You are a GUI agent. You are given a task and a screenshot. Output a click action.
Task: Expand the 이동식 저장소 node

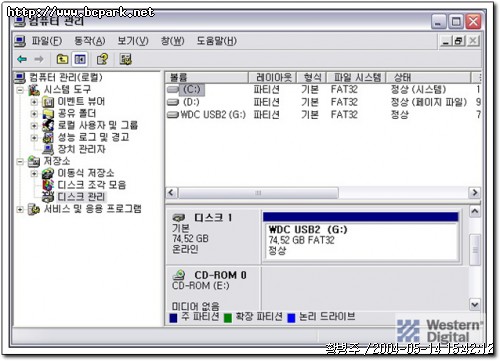point(34,173)
